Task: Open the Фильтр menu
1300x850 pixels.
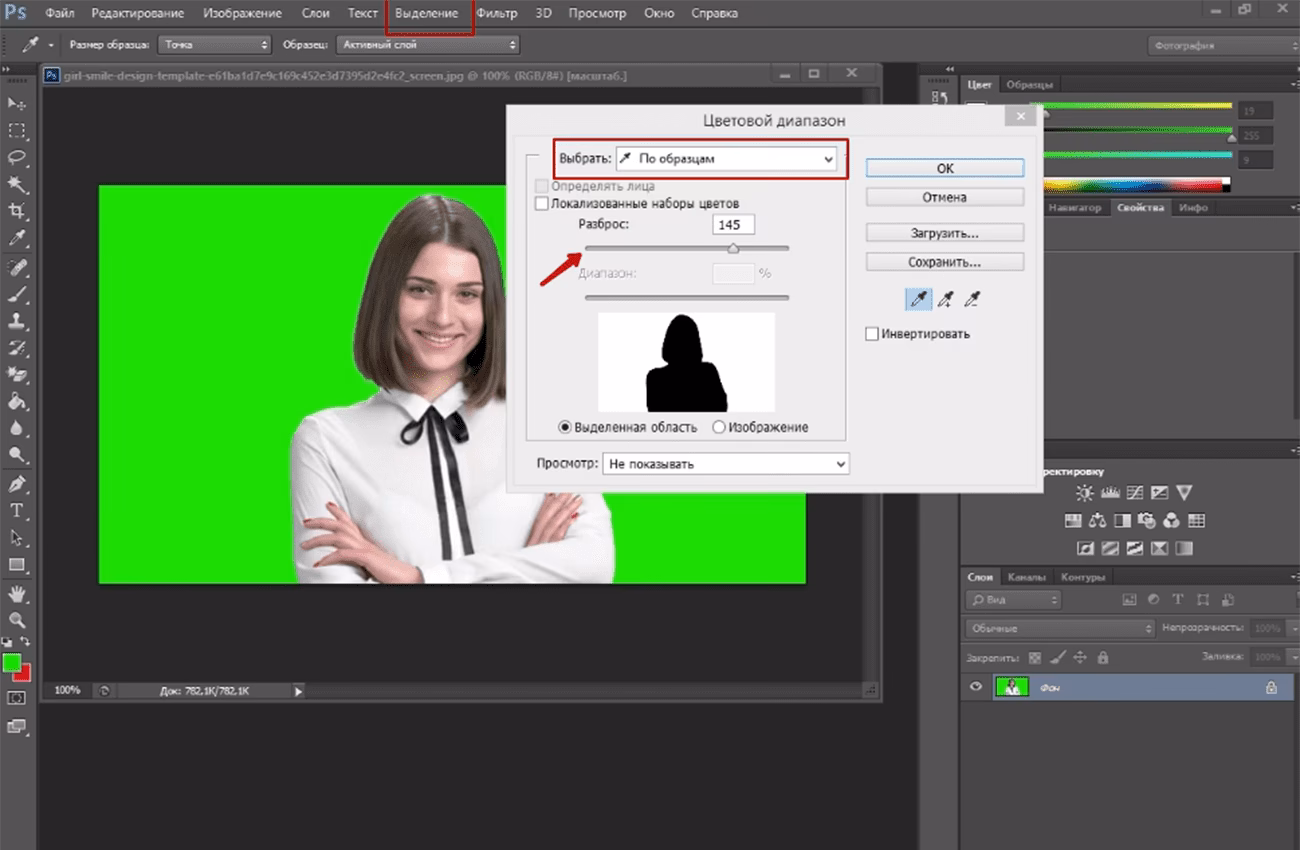Action: point(496,14)
